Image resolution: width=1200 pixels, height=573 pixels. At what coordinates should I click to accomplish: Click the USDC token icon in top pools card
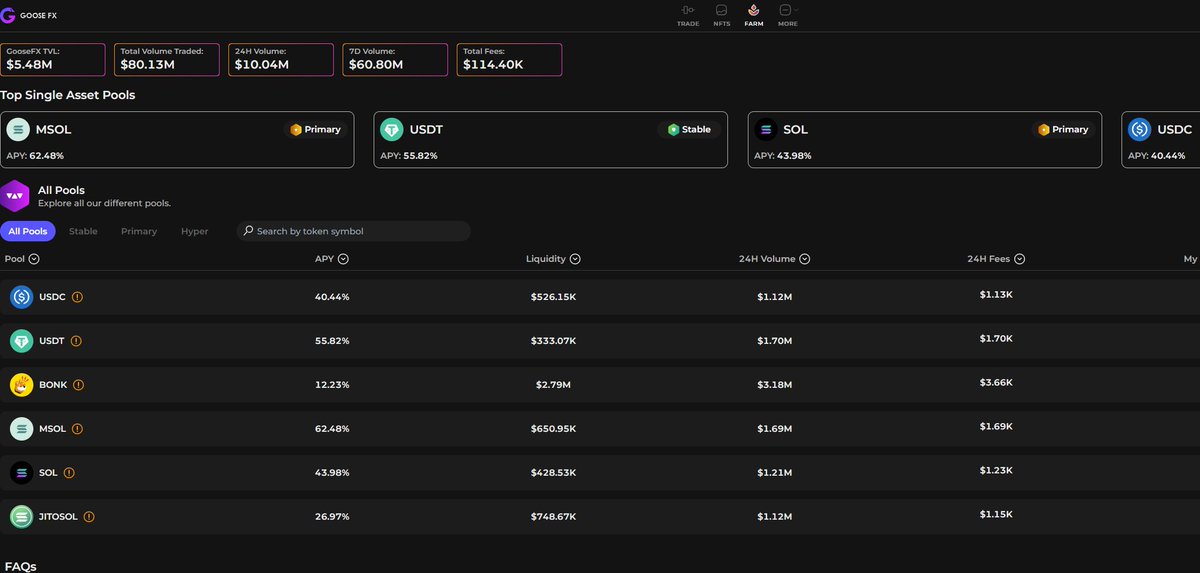pos(1140,129)
